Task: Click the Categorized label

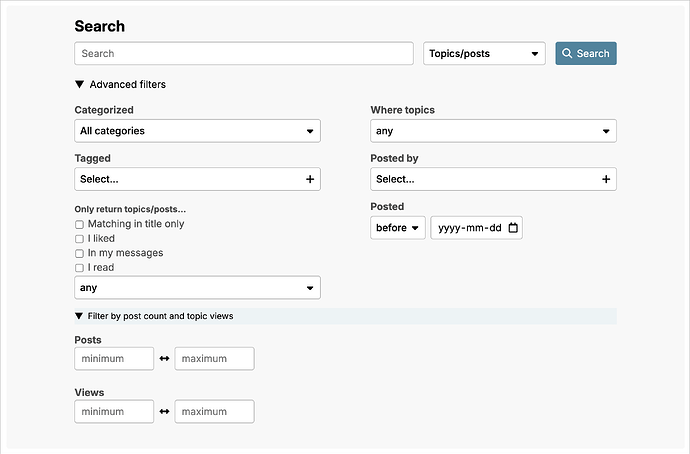Action: pos(104,110)
